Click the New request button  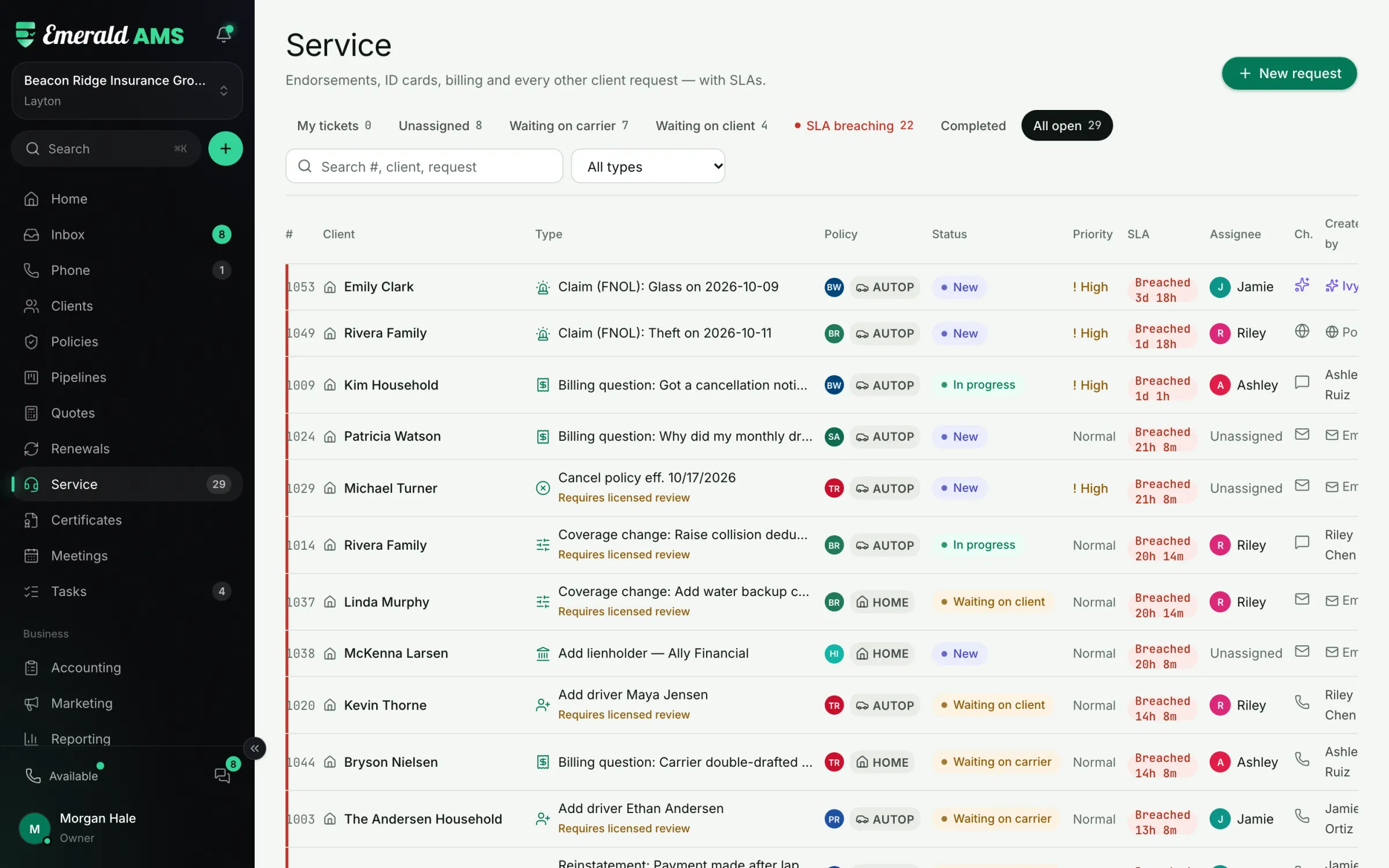tap(1289, 73)
